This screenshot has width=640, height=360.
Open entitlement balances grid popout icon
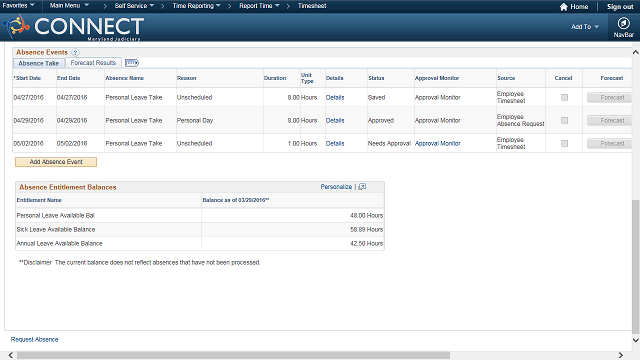(362, 187)
